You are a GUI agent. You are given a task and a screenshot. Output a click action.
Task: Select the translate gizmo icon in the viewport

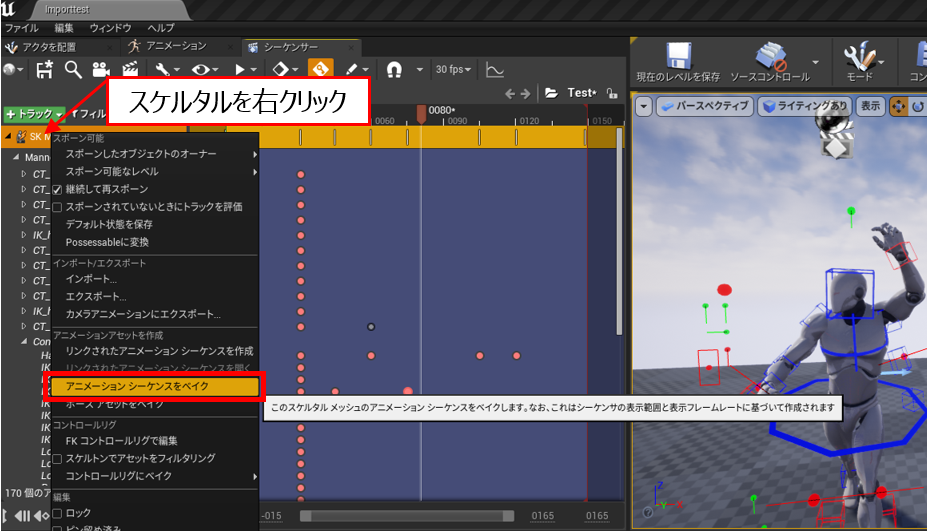click(x=898, y=106)
